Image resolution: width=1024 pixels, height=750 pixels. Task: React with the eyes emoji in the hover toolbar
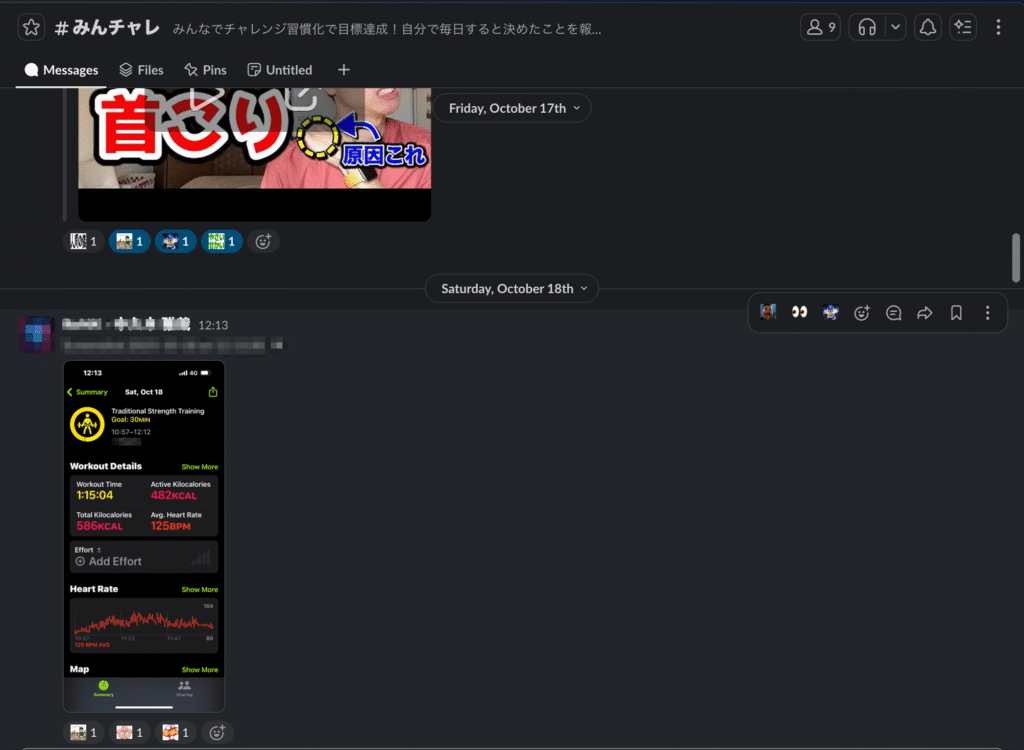(x=799, y=313)
